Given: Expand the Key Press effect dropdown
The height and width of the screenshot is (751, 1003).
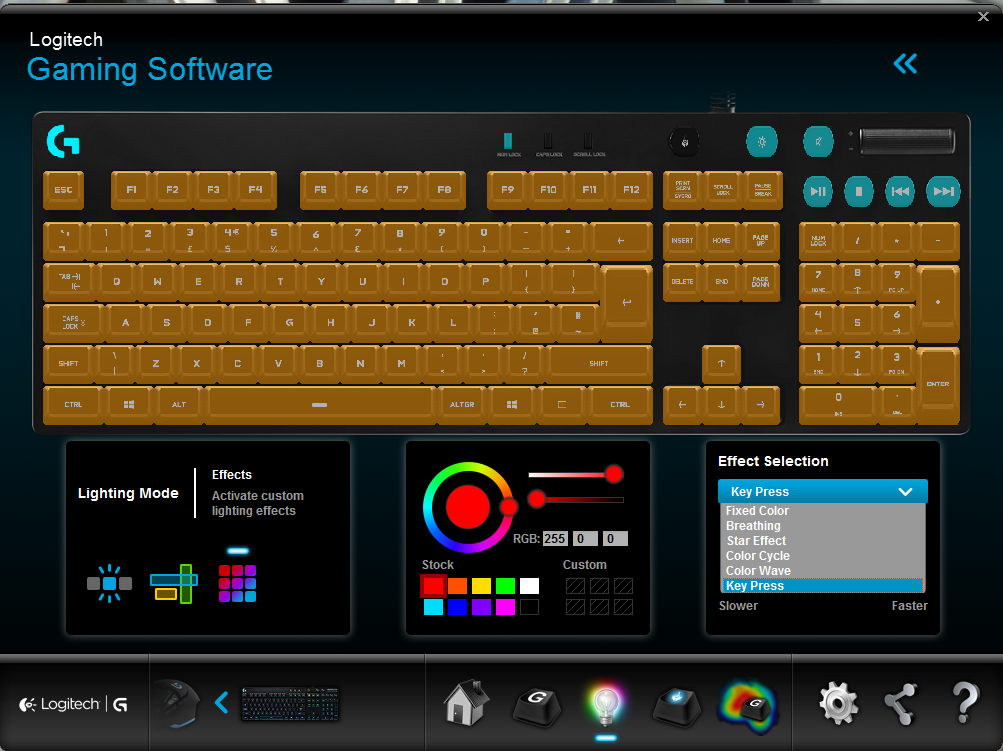Looking at the screenshot, I should (x=822, y=491).
